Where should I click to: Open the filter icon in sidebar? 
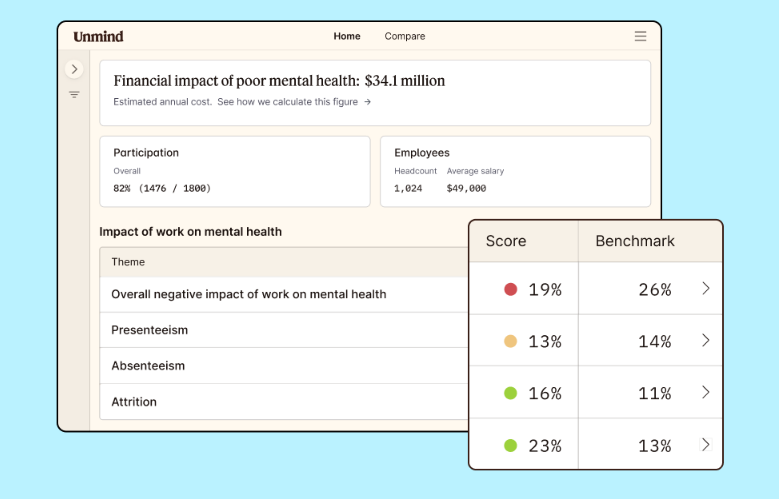74,95
